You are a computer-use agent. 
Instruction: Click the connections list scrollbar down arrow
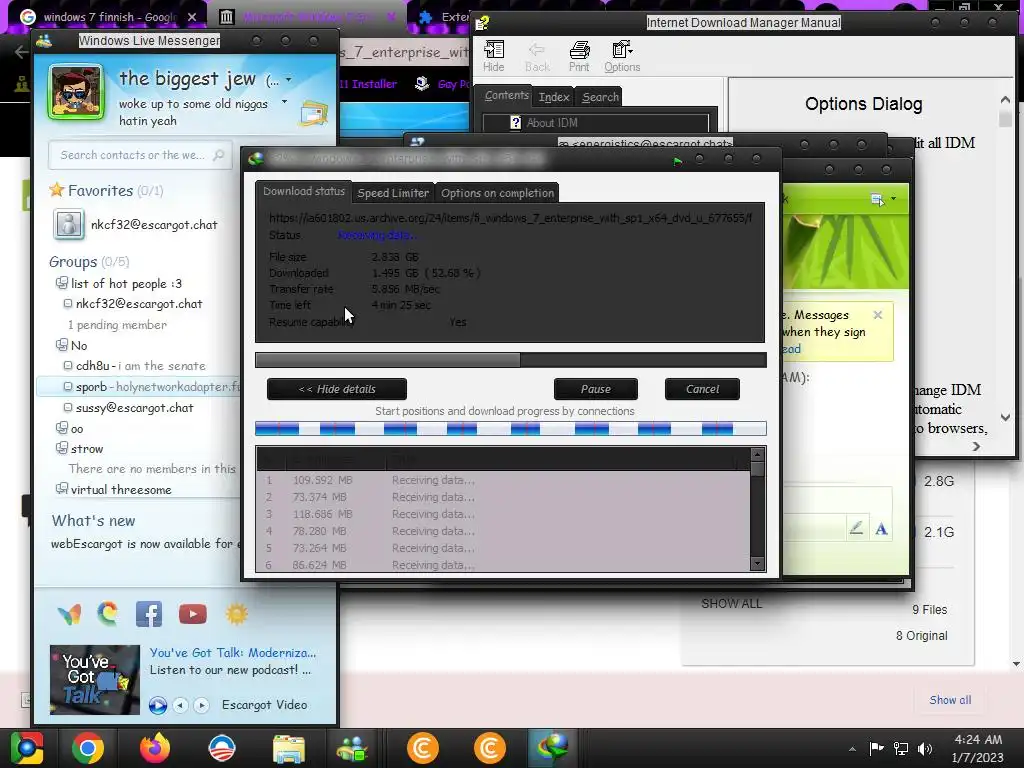758,563
